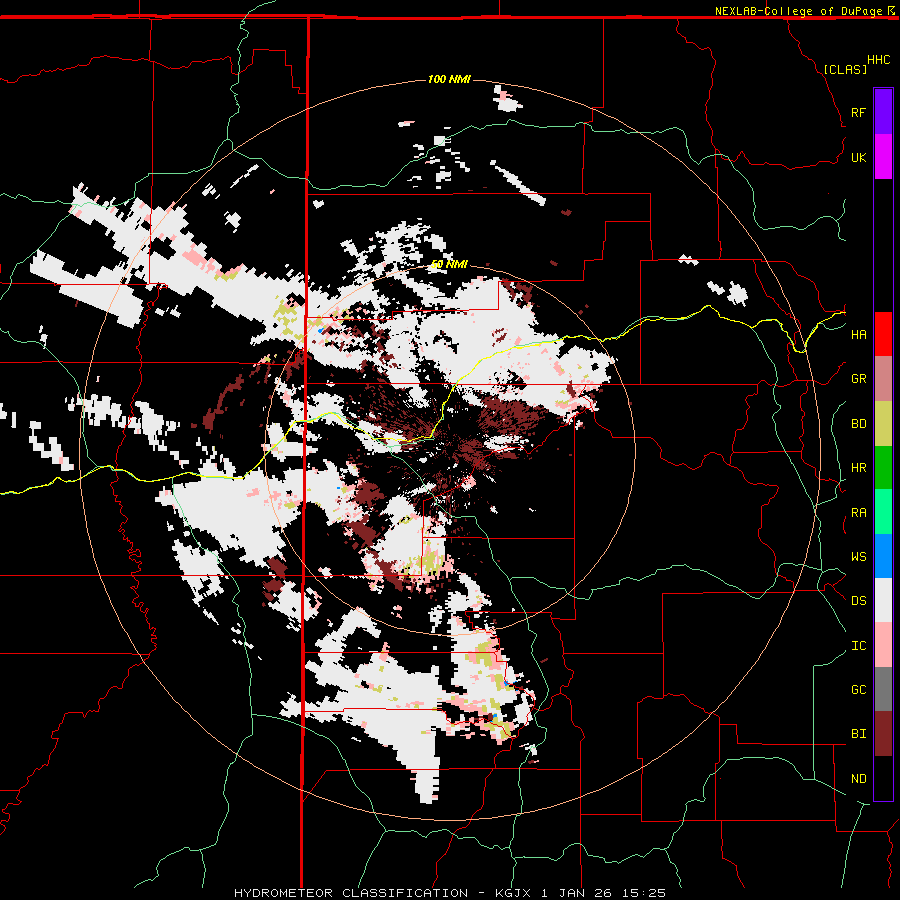Click the GR legend color block

click(x=883, y=378)
